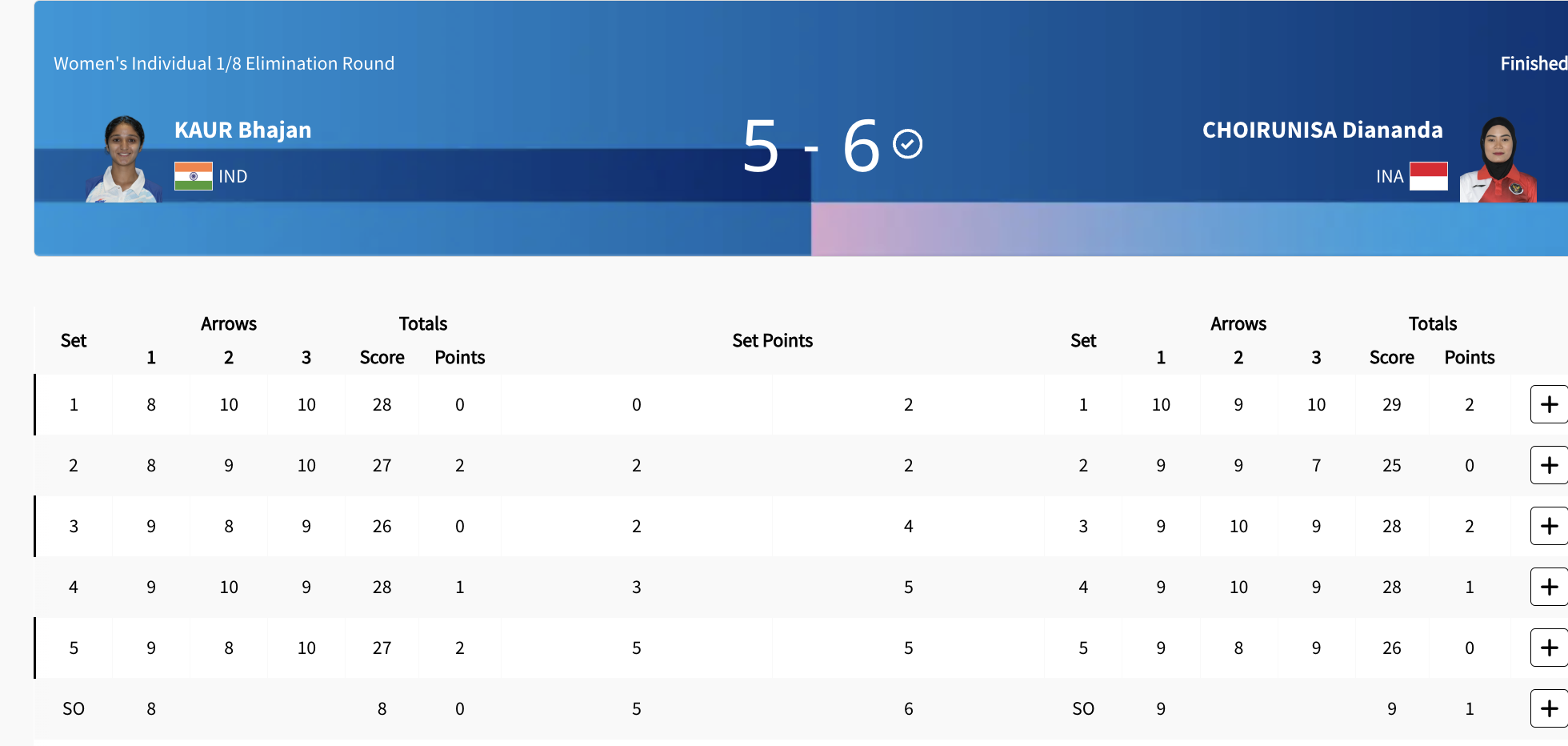The height and width of the screenshot is (746, 1568).
Task: Show set 5 arrow details
Action: 1549,648
